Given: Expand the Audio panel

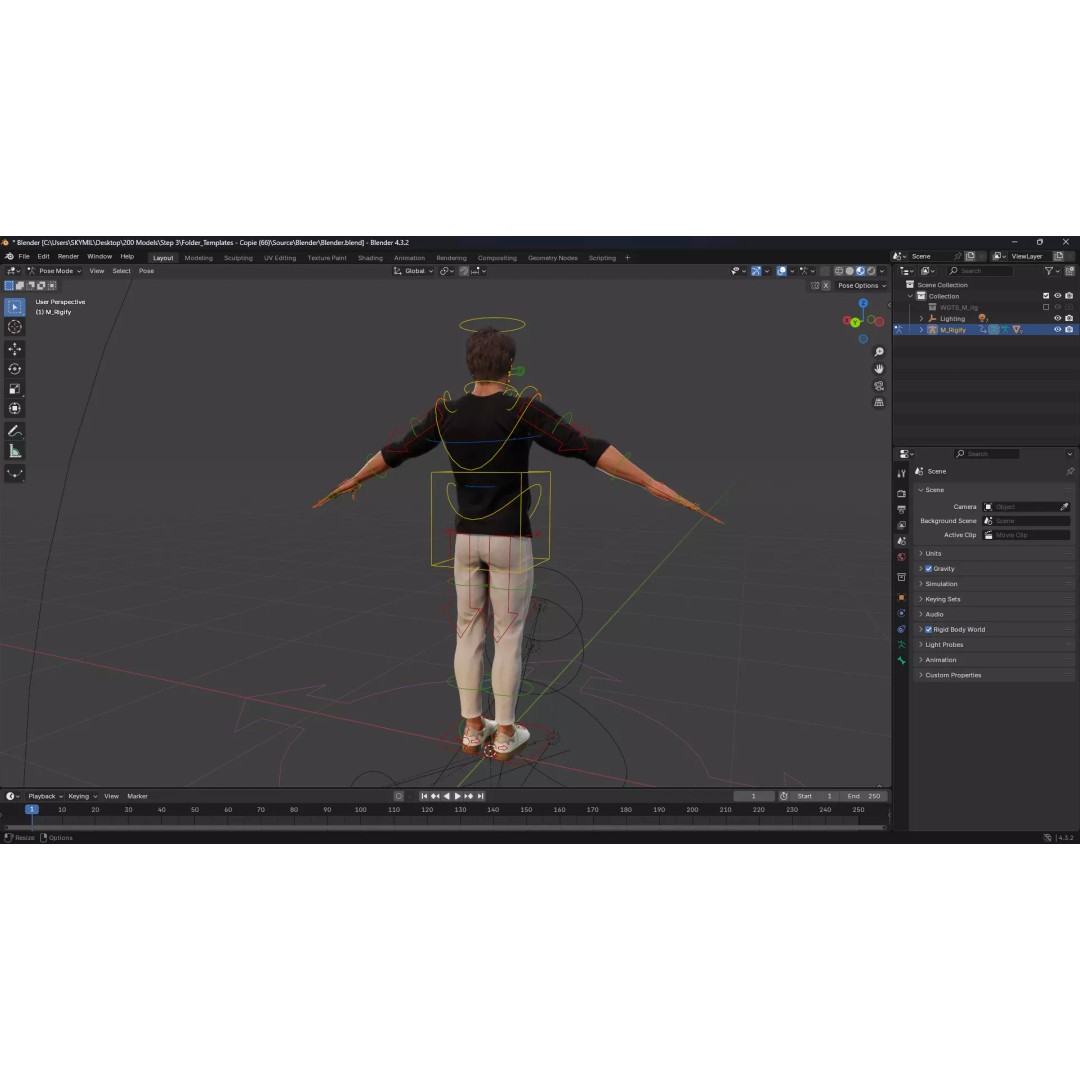Looking at the screenshot, I should (x=995, y=614).
